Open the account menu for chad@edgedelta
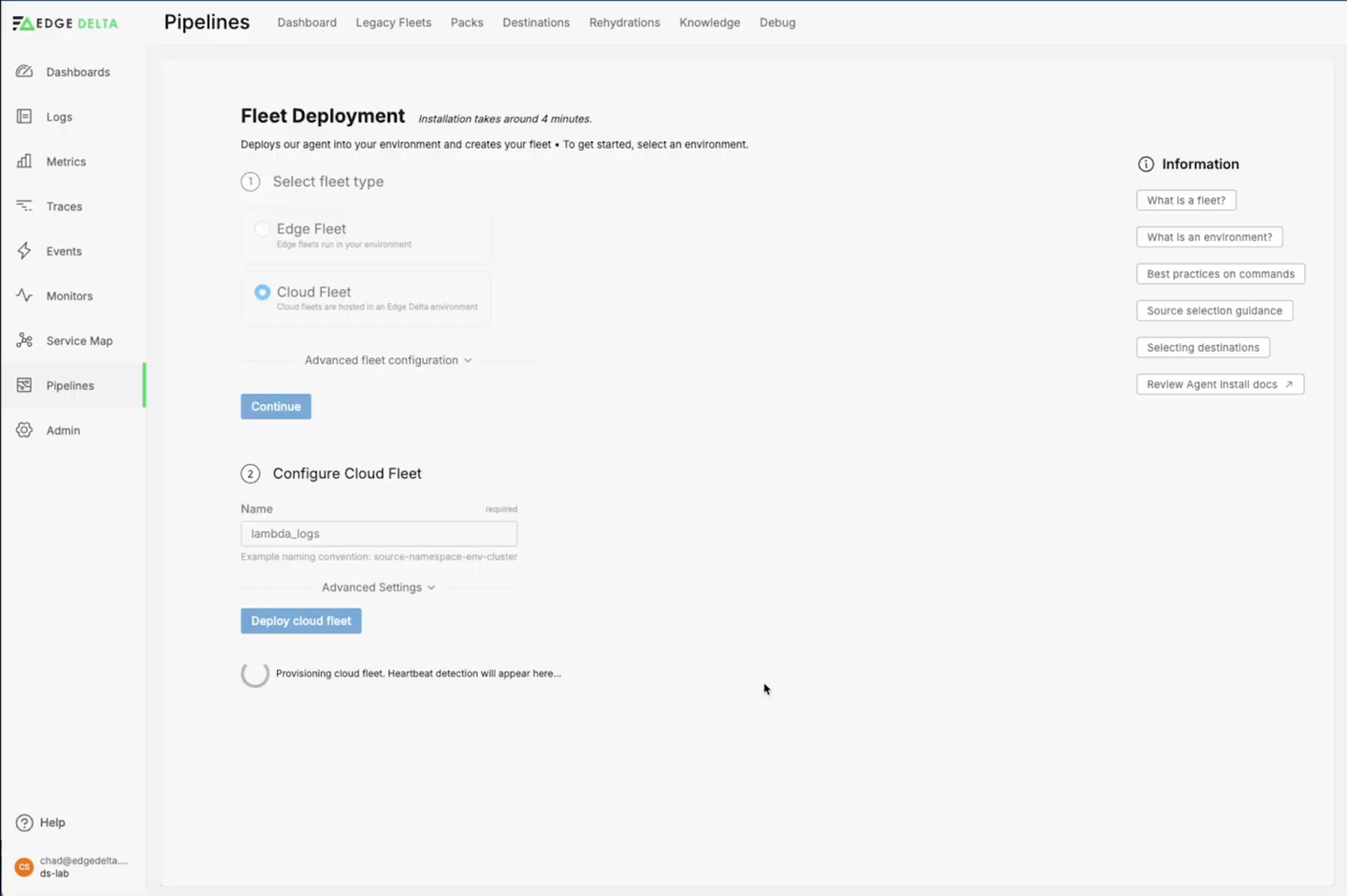Image resolution: width=1347 pixels, height=896 pixels. 72,866
